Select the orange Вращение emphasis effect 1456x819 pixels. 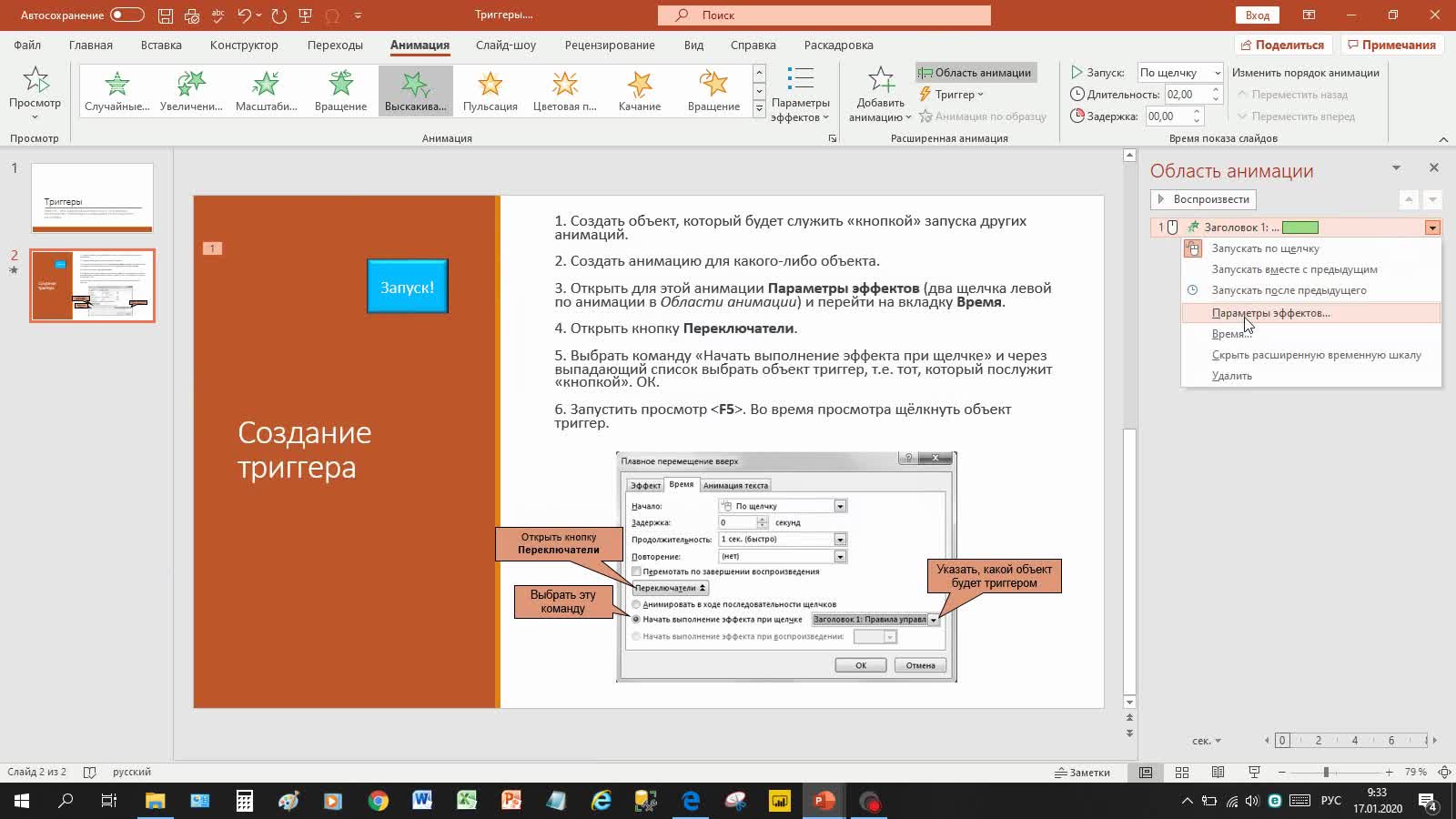[x=713, y=90]
